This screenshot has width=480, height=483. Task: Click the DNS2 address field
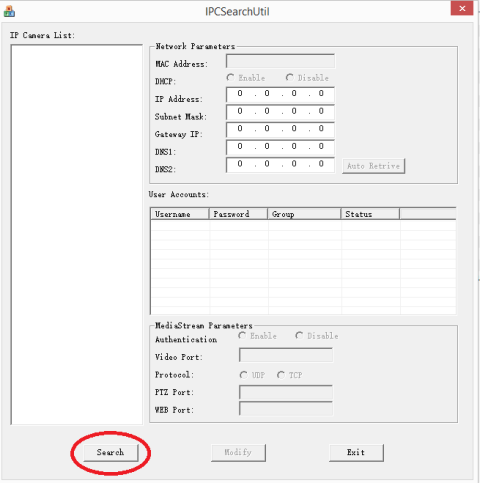(x=280, y=165)
